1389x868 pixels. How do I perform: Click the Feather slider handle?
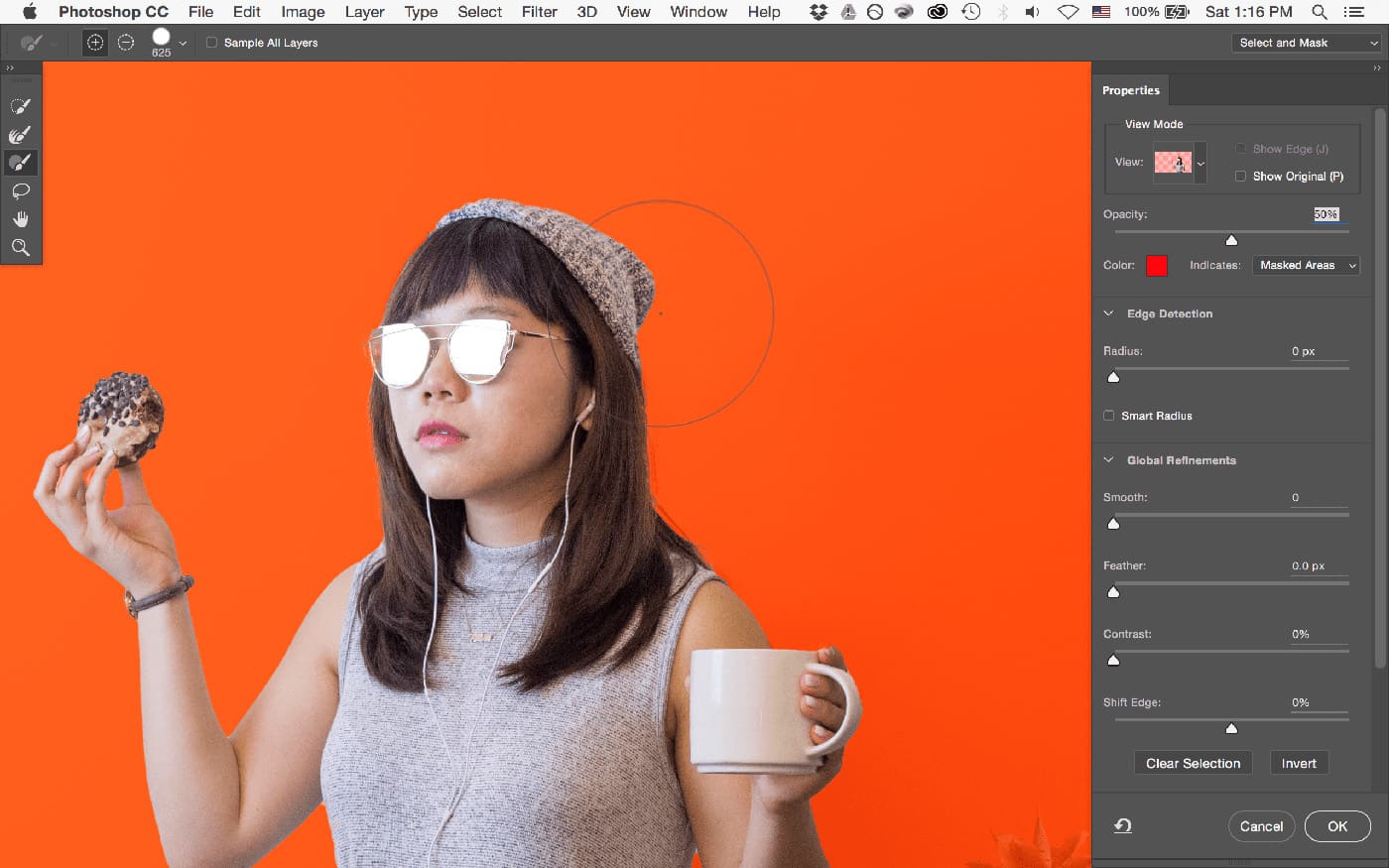1113,592
